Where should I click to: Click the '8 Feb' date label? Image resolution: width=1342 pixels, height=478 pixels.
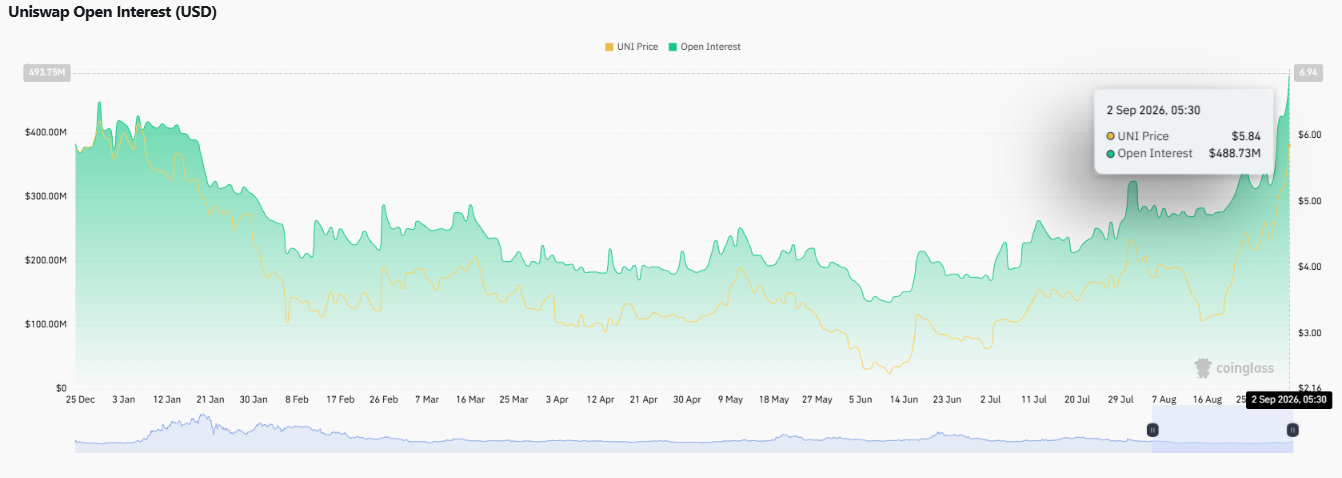297,399
